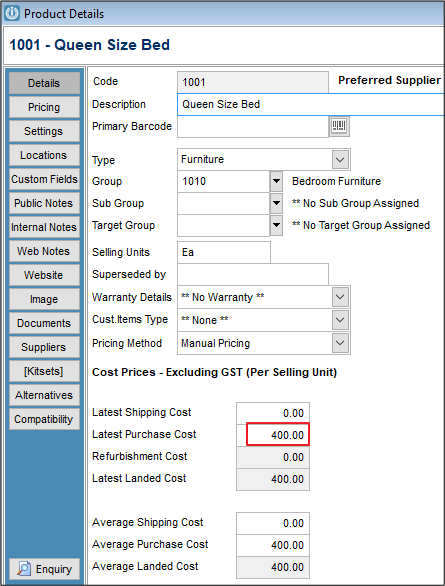The image size is (445, 586).
Task: Open the Sub Group dropdown arrow
Action: (276, 203)
